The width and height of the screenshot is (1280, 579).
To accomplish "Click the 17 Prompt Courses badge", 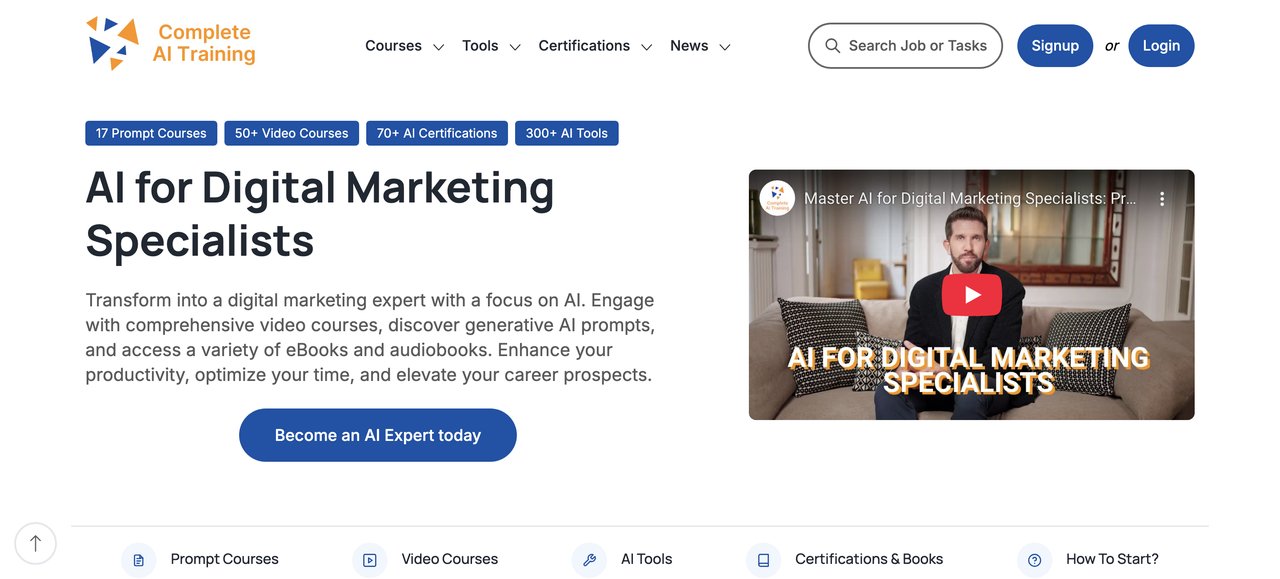I will [151, 133].
